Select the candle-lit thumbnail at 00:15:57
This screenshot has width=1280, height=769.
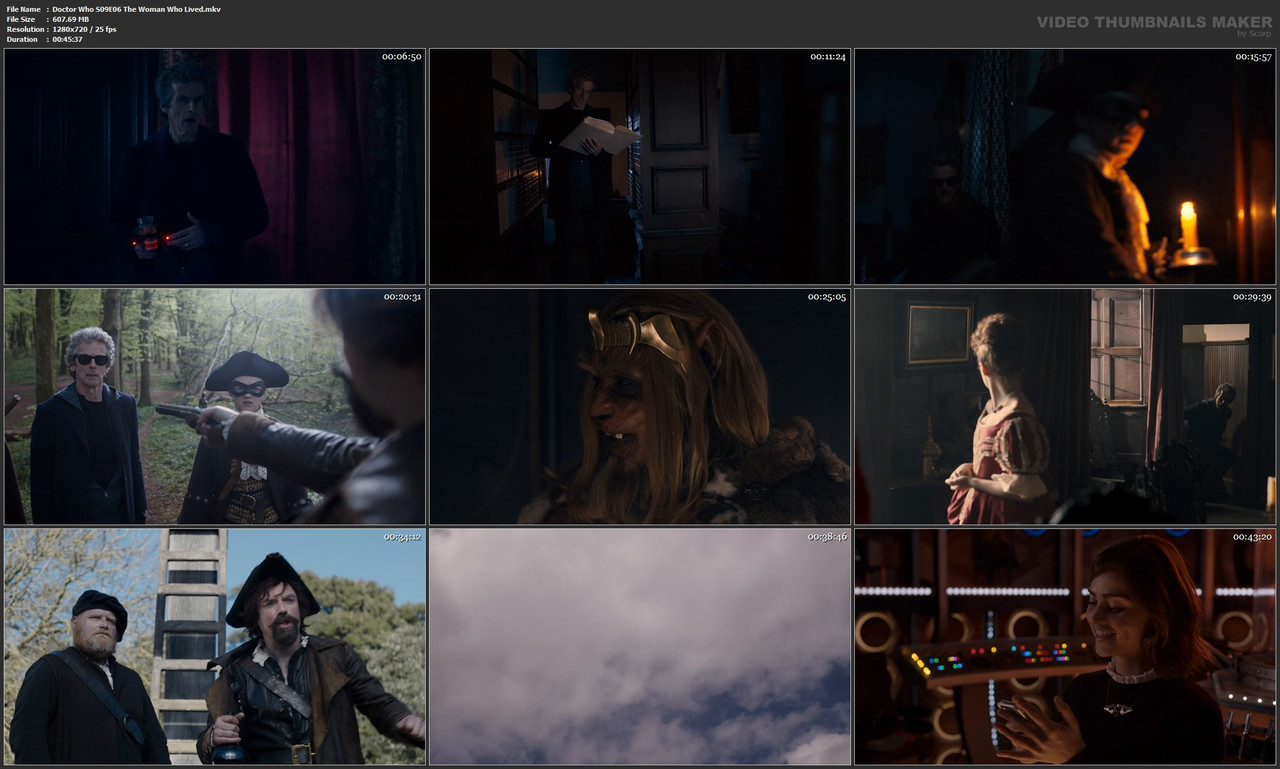[1065, 167]
